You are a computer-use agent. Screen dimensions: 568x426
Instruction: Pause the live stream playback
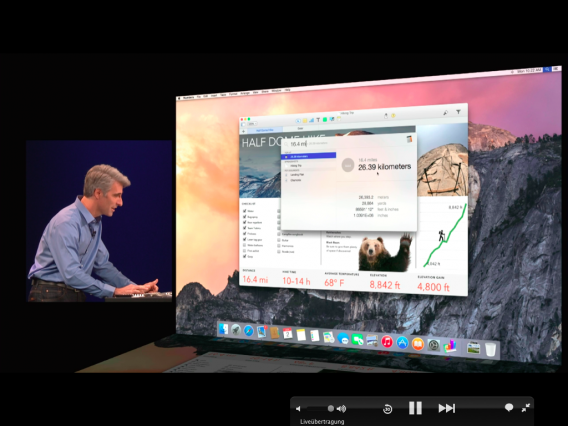[x=415, y=408]
